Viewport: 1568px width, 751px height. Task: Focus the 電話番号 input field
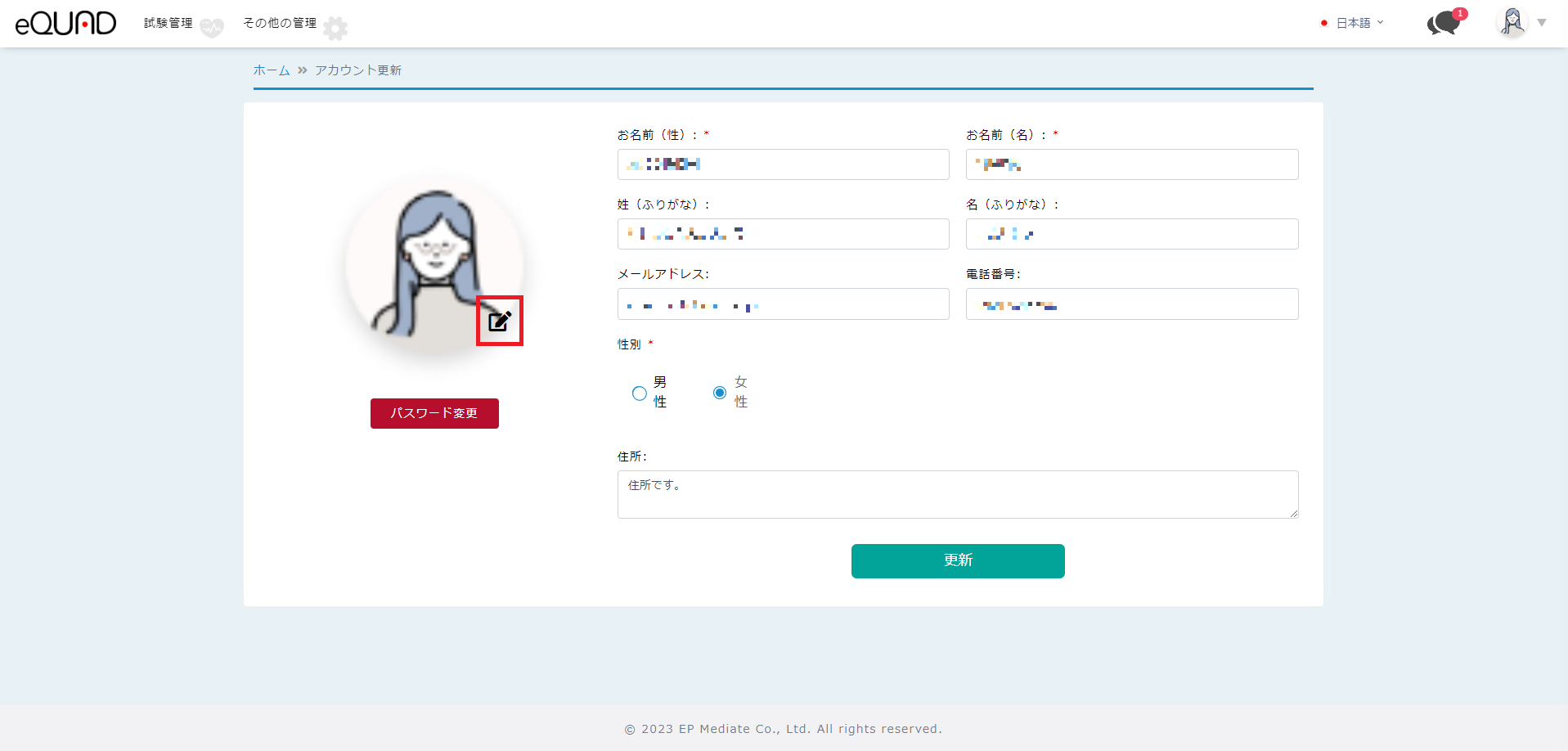(1131, 304)
